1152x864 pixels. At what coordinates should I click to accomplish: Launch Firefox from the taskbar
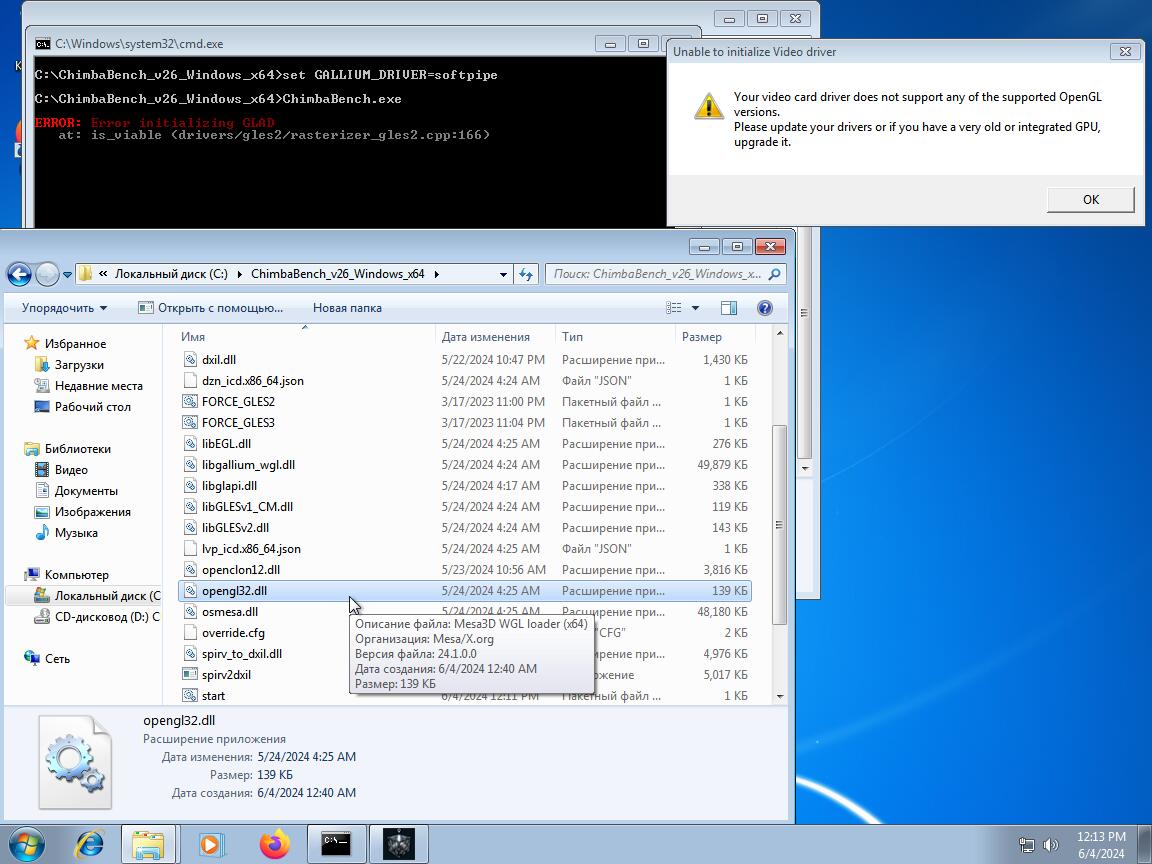(x=274, y=844)
